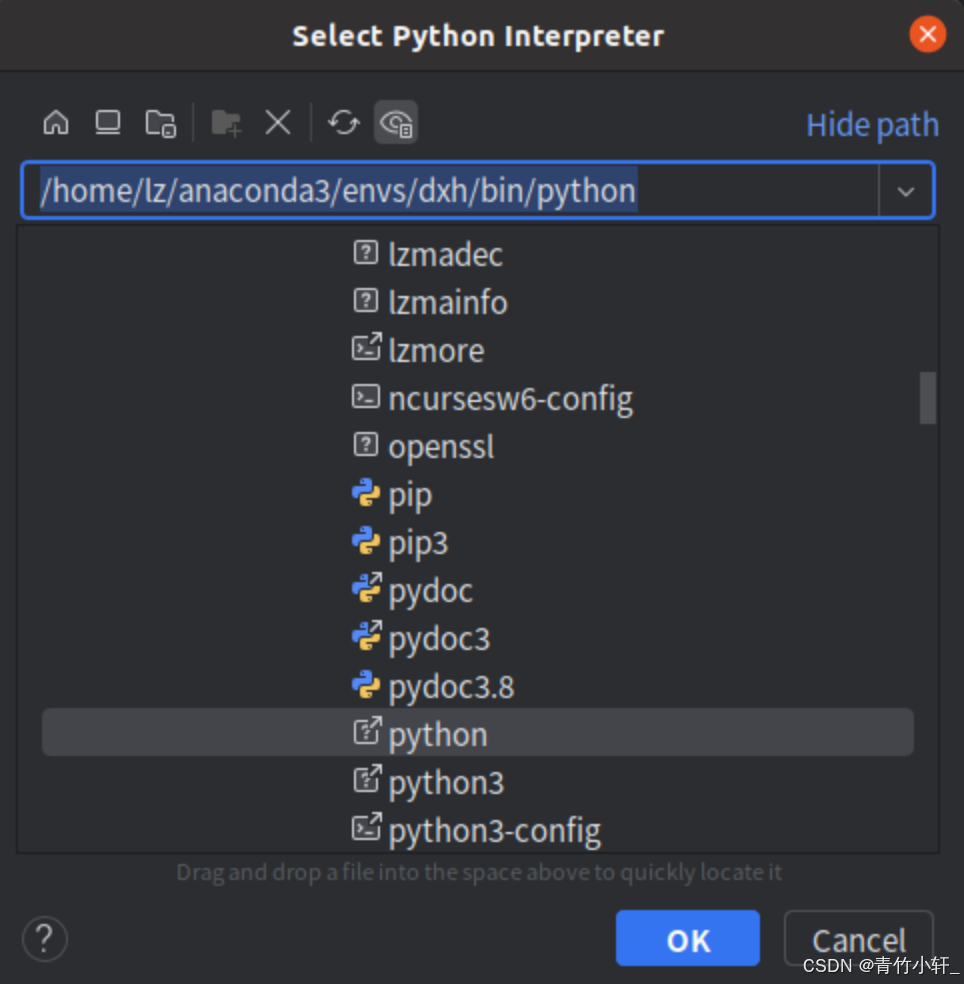Jump to the project directory
The height and width of the screenshot is (984, 964).
[x=158, y=122]
